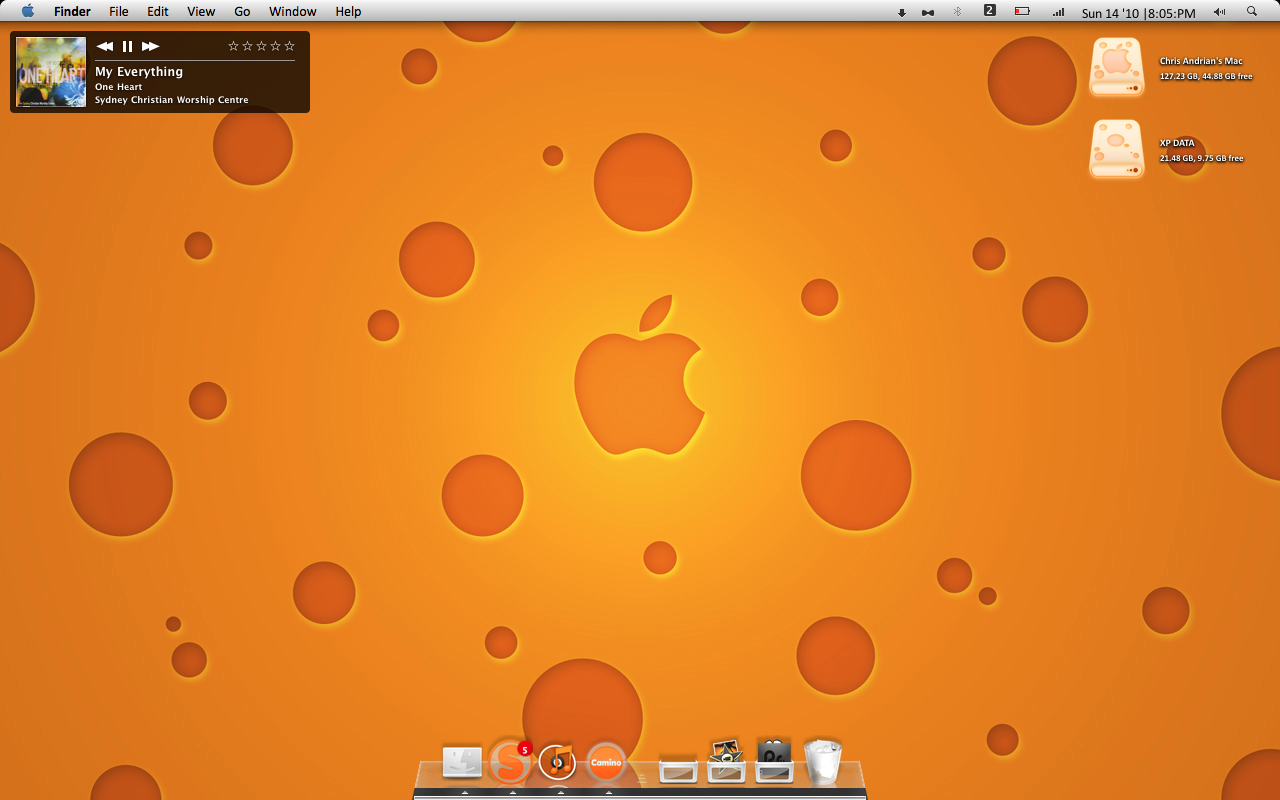
Task: Rate the song two stars
Action: click(247, 46)
